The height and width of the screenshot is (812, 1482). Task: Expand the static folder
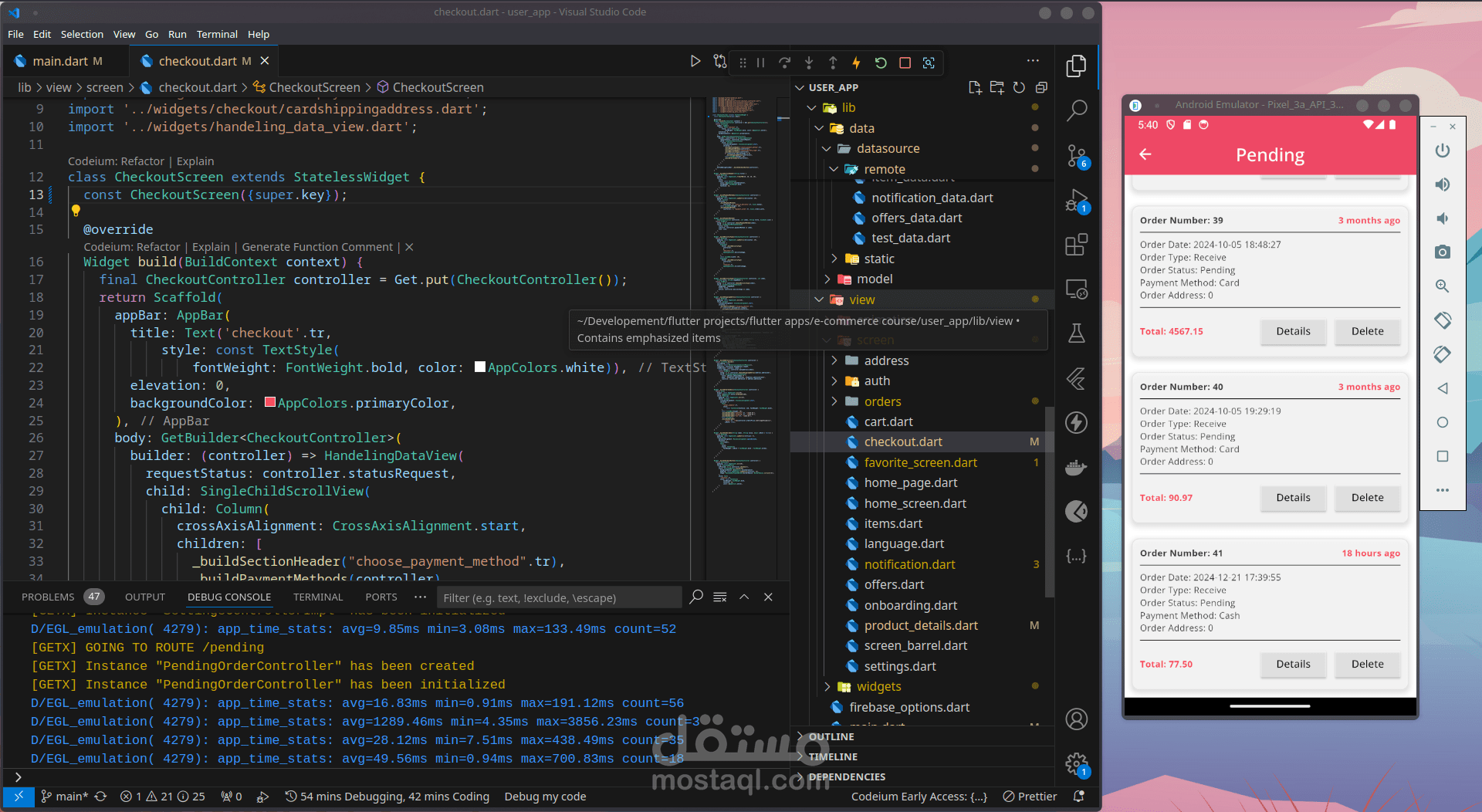click(834, 259)
